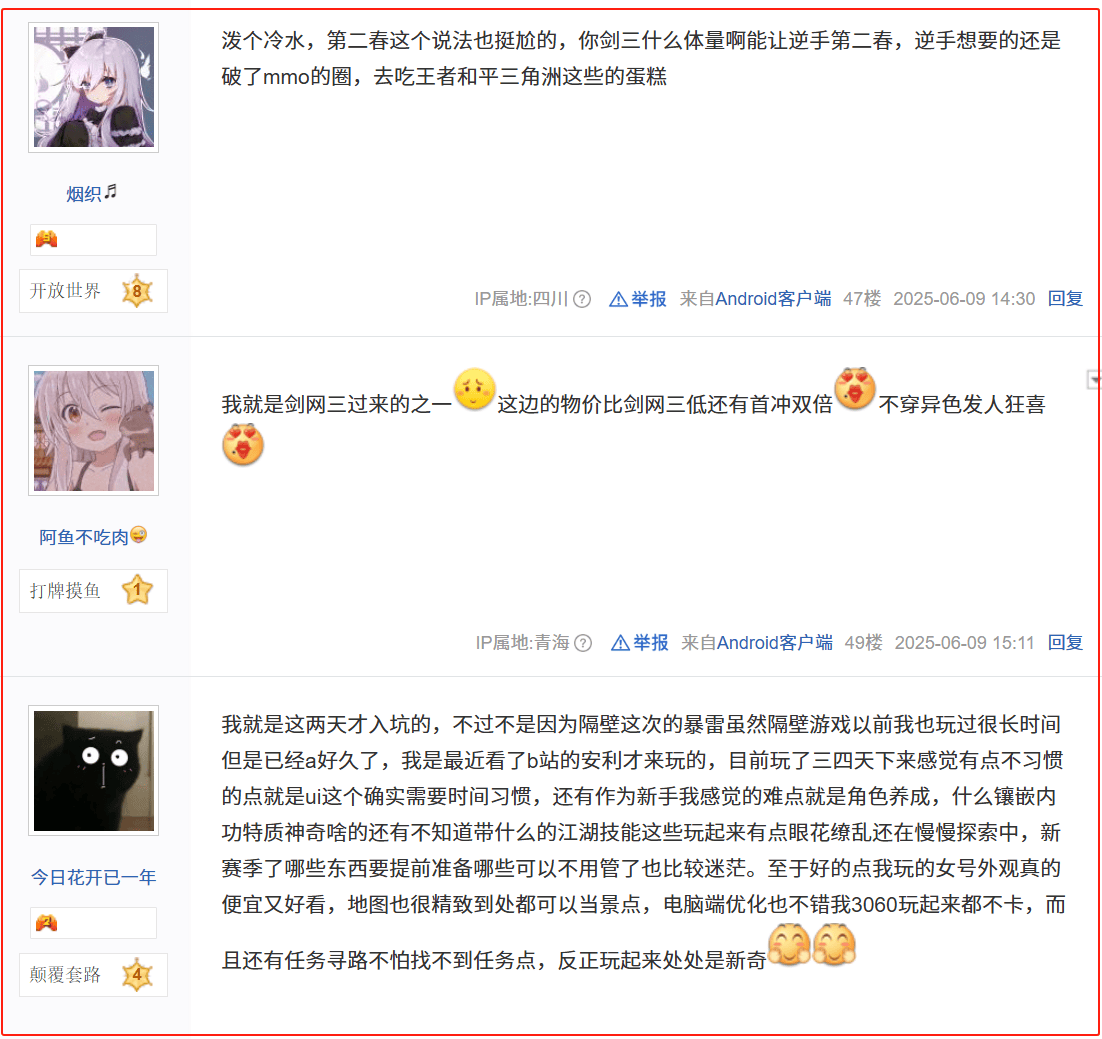Image resolution: width=1102 pixels, height=1039 pixels.
Task: Open 阿鱼不吃肉's anime avatar thumbnail
Action: 93,430
